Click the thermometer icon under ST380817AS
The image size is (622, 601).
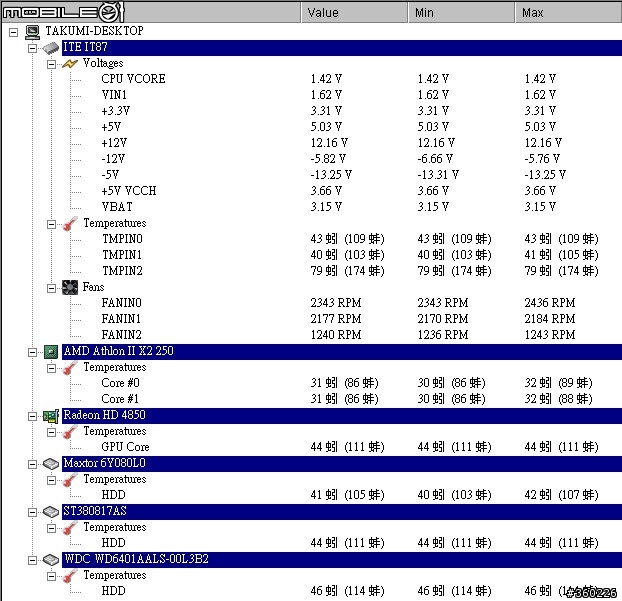click(70, 528)
